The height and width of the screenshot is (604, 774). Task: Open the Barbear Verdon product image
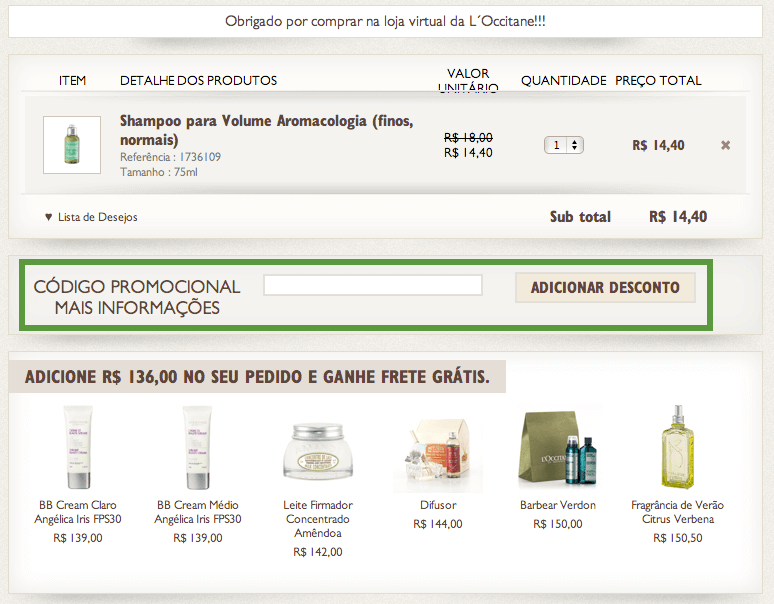tap(558, 448)
